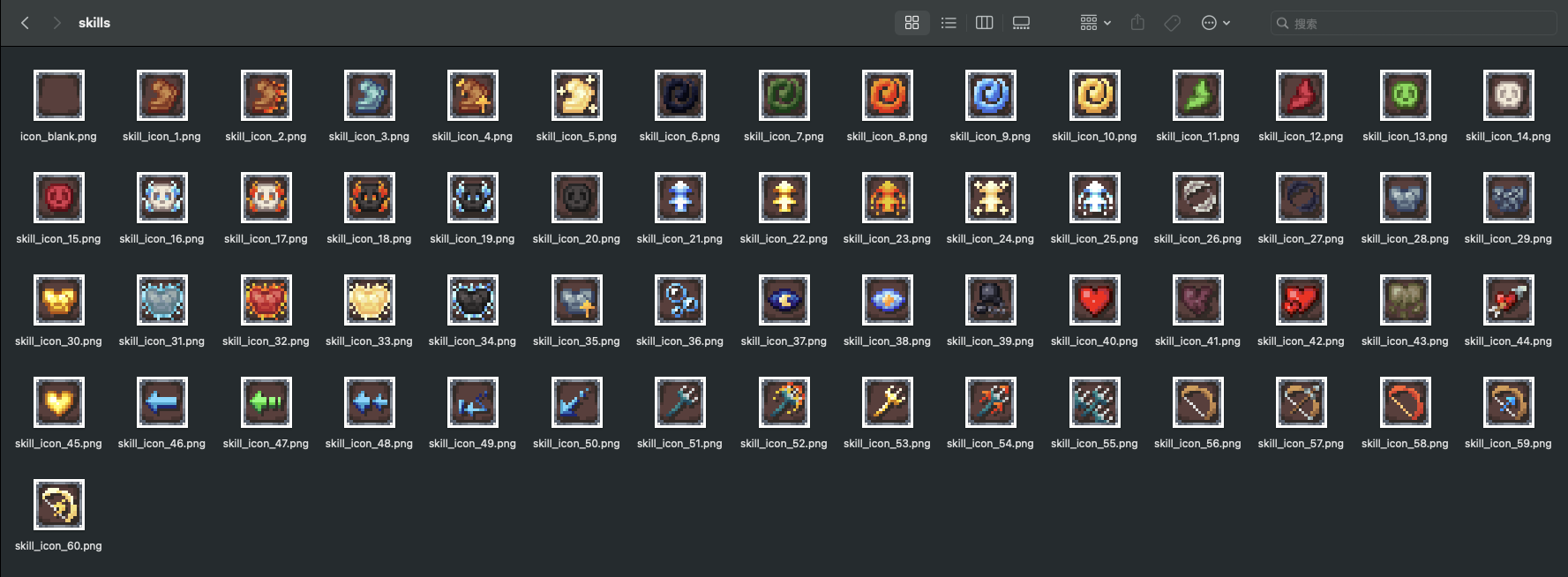This screenshot has width=1568, height=577.
Task: Select the icon_blank.png file
Action: [59, 95]
